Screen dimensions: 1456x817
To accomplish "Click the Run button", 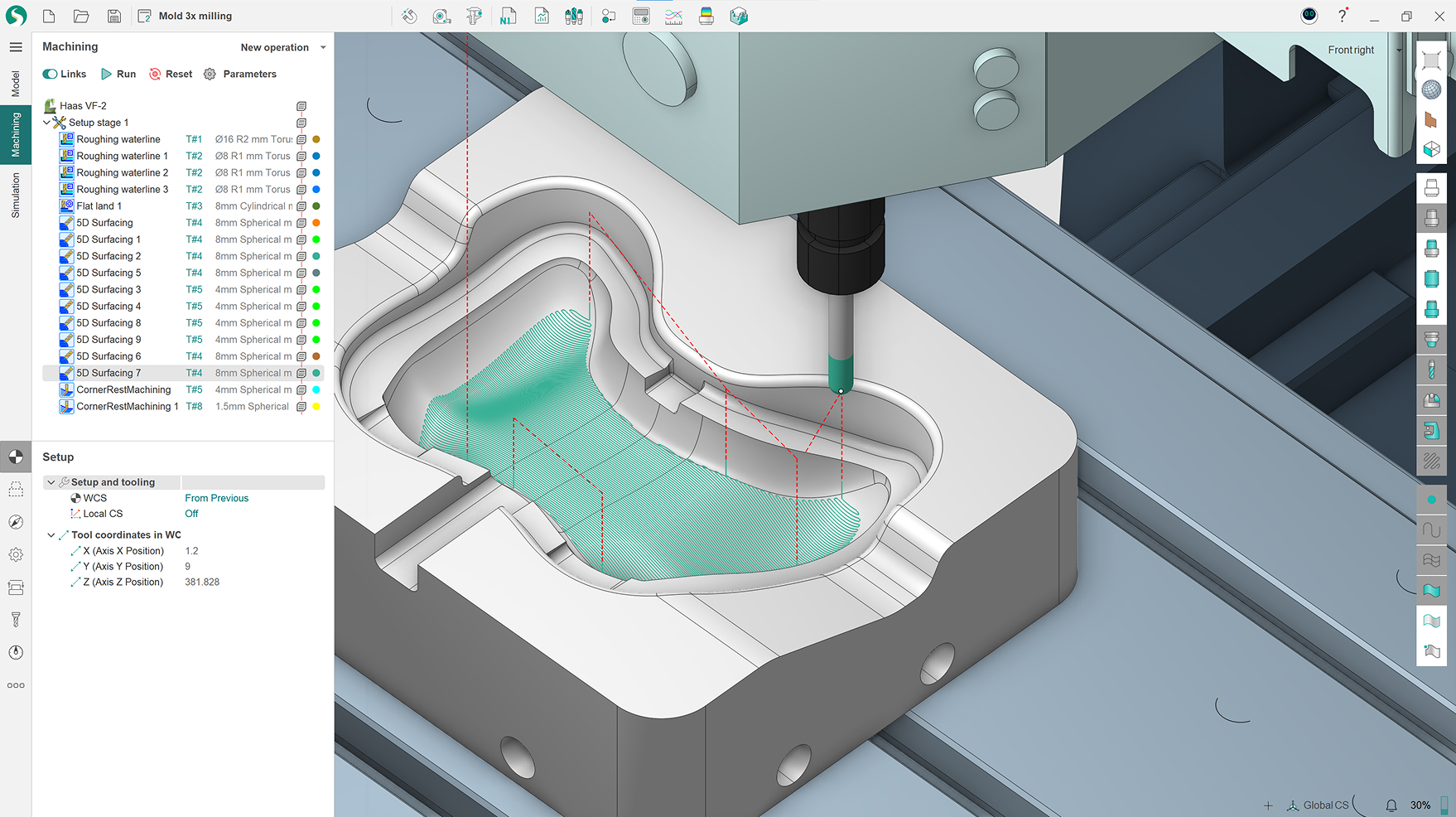I will pyautogui.click(x=118, y=74).
